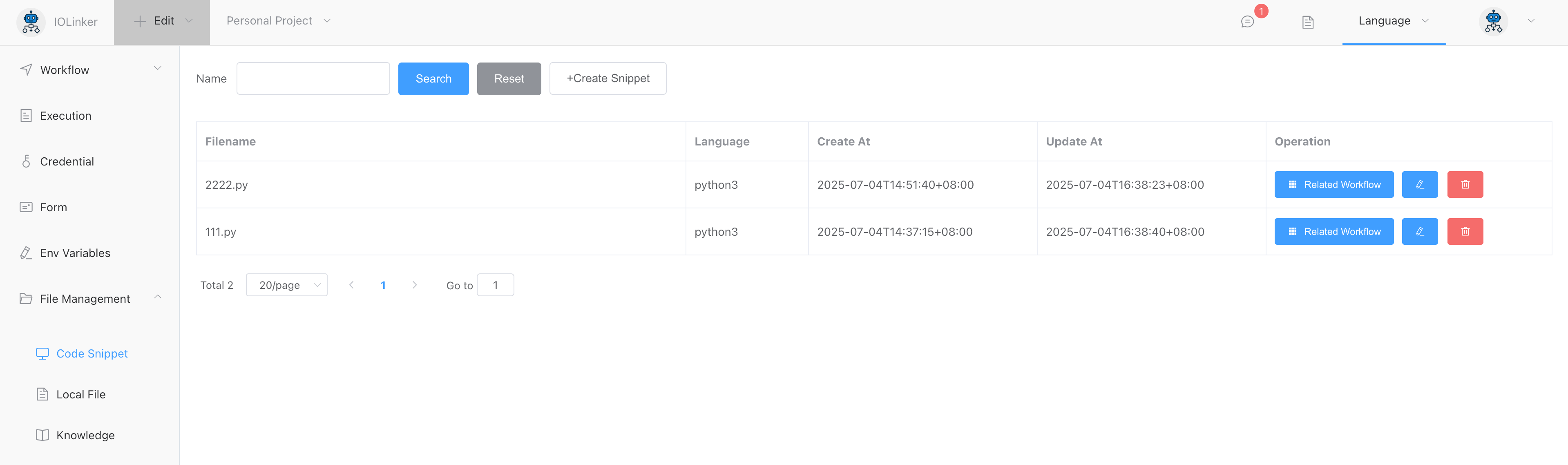This screenshot has height=465, width=1568.
Task: Expand the Workflow sidebar menu
Action: pos(91,69)
